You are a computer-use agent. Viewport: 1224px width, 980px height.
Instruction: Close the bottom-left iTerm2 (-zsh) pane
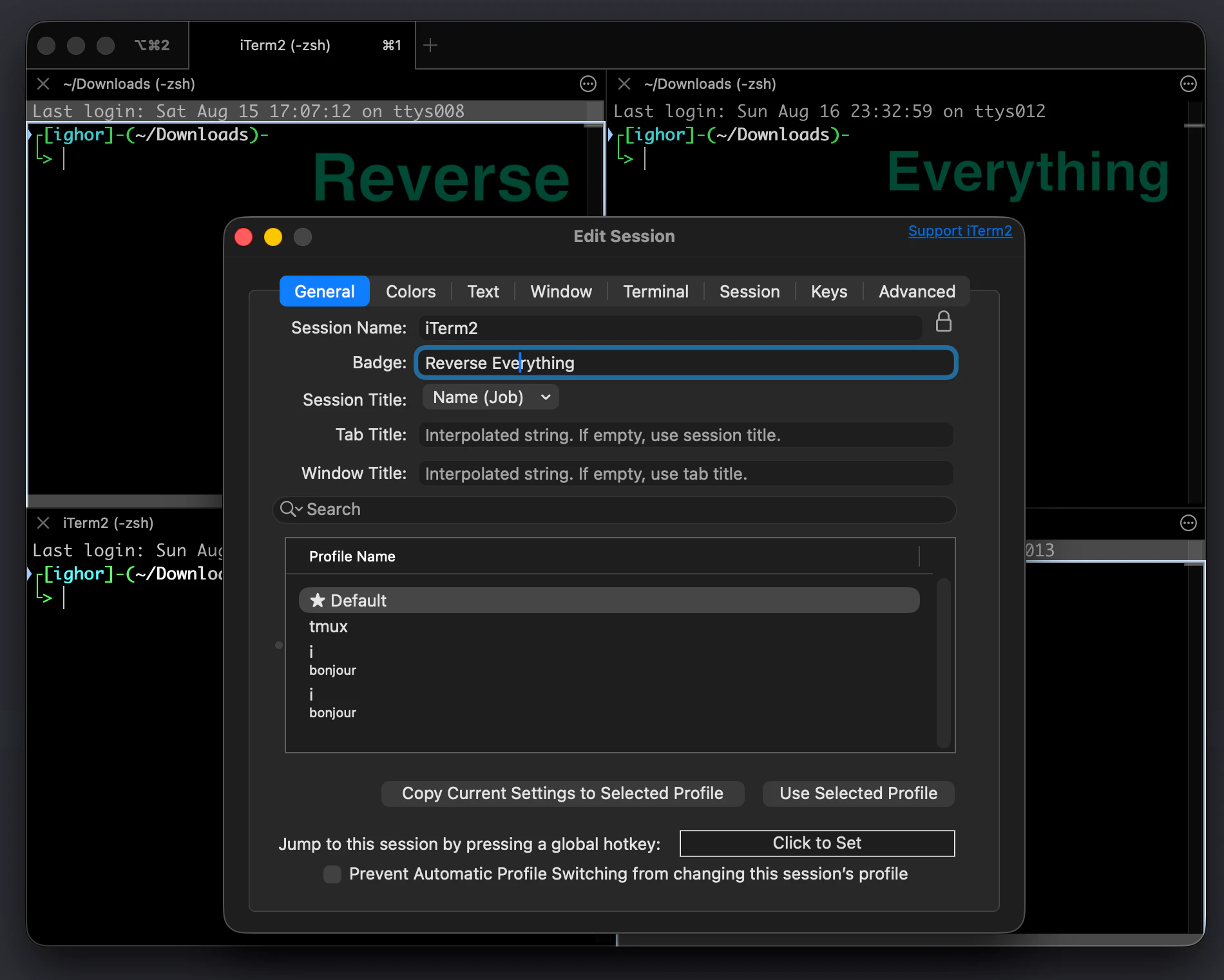[x=43, y=523]
